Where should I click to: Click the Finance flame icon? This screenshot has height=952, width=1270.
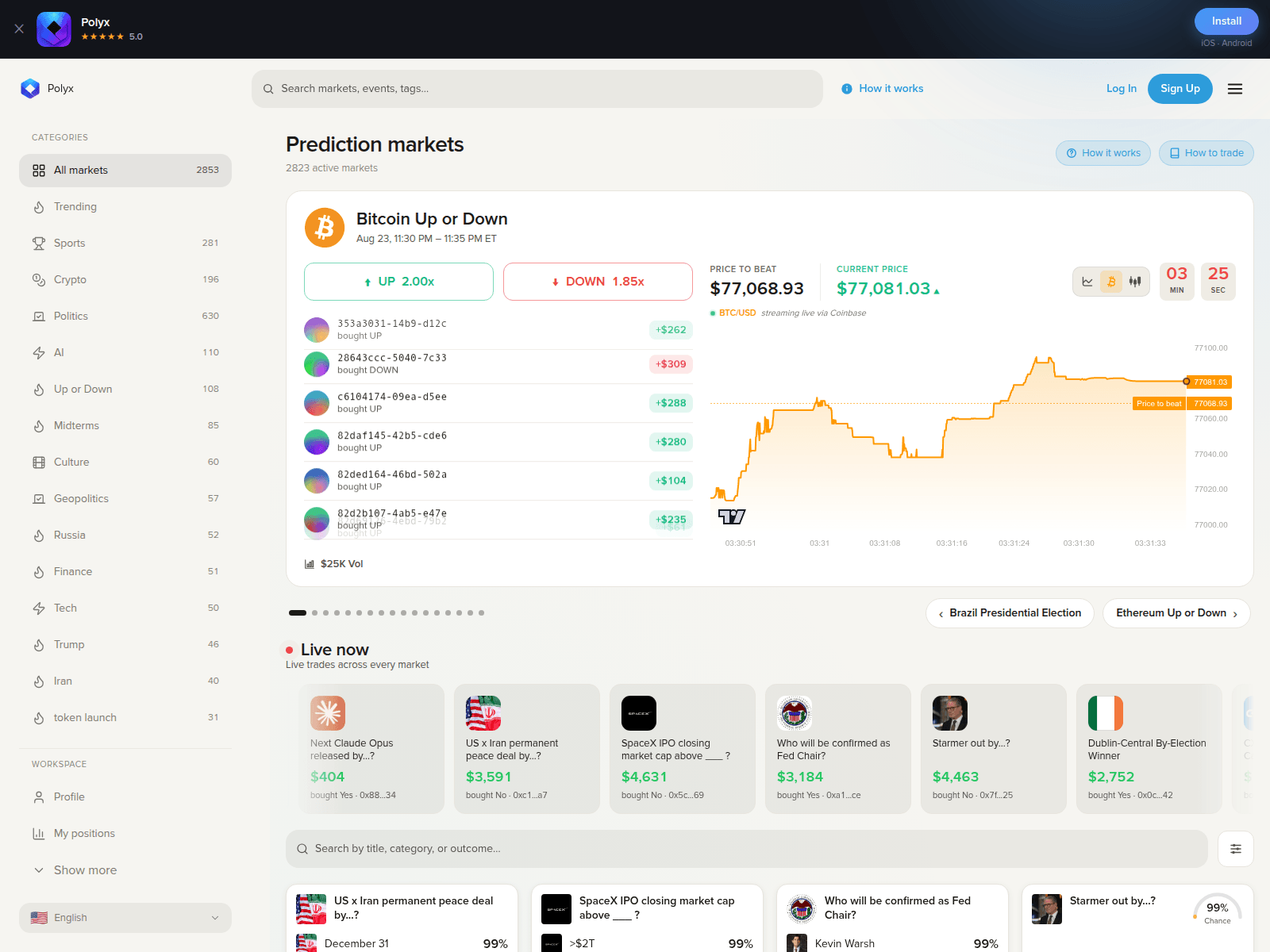pos(39,572)
